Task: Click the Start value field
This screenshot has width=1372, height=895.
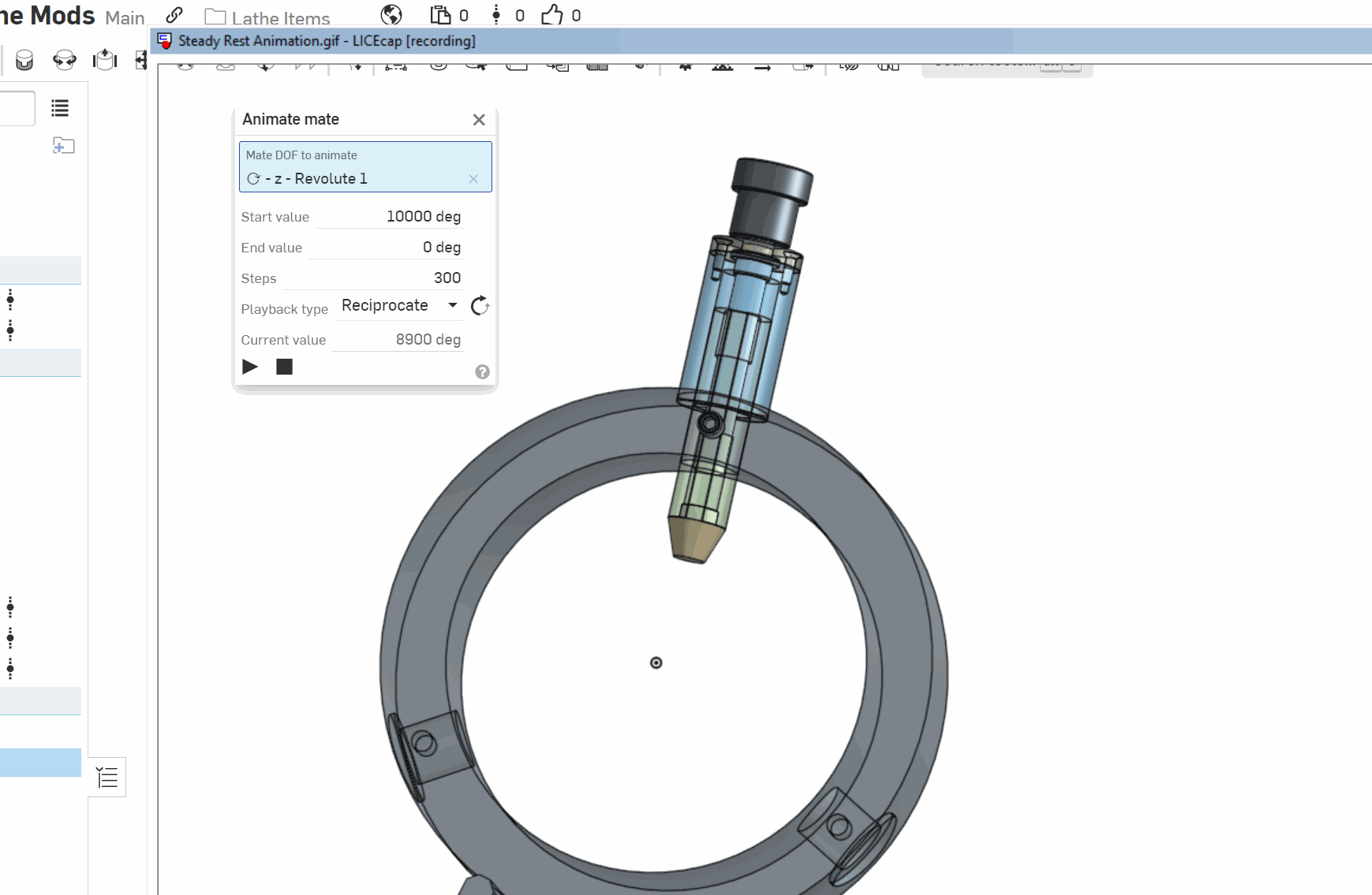Action: 390,216
